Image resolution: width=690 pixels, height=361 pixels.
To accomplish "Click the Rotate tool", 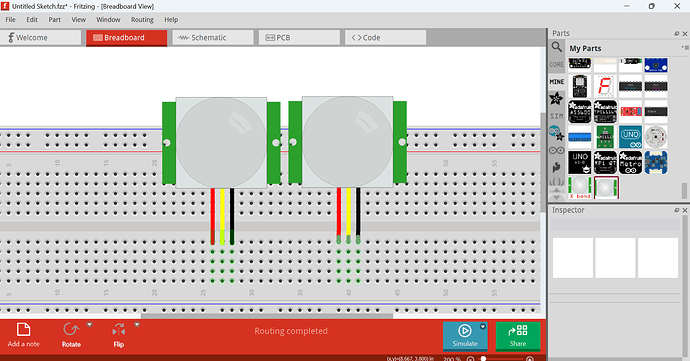I will 71,335.
